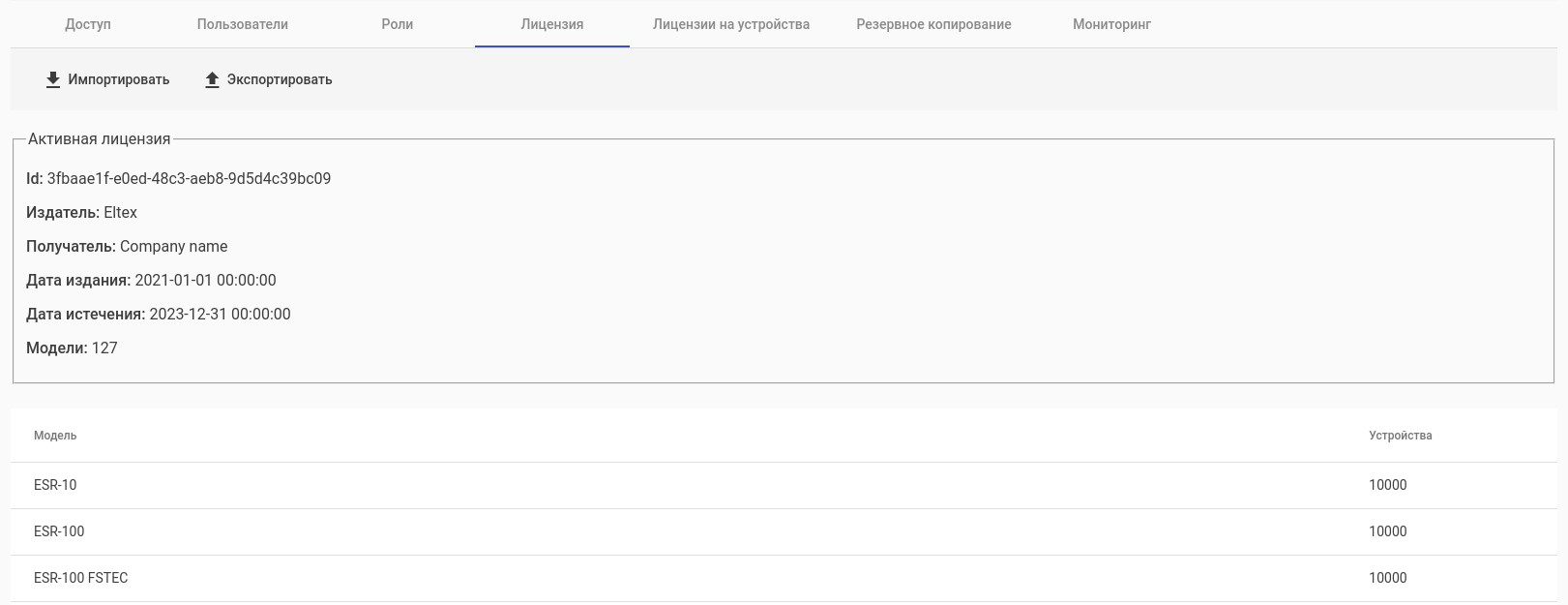Screen dimensions: 1568x605
Task: Click the ESR-100 FSTEC device count 10000
Action: click(x=1387, y=578)
